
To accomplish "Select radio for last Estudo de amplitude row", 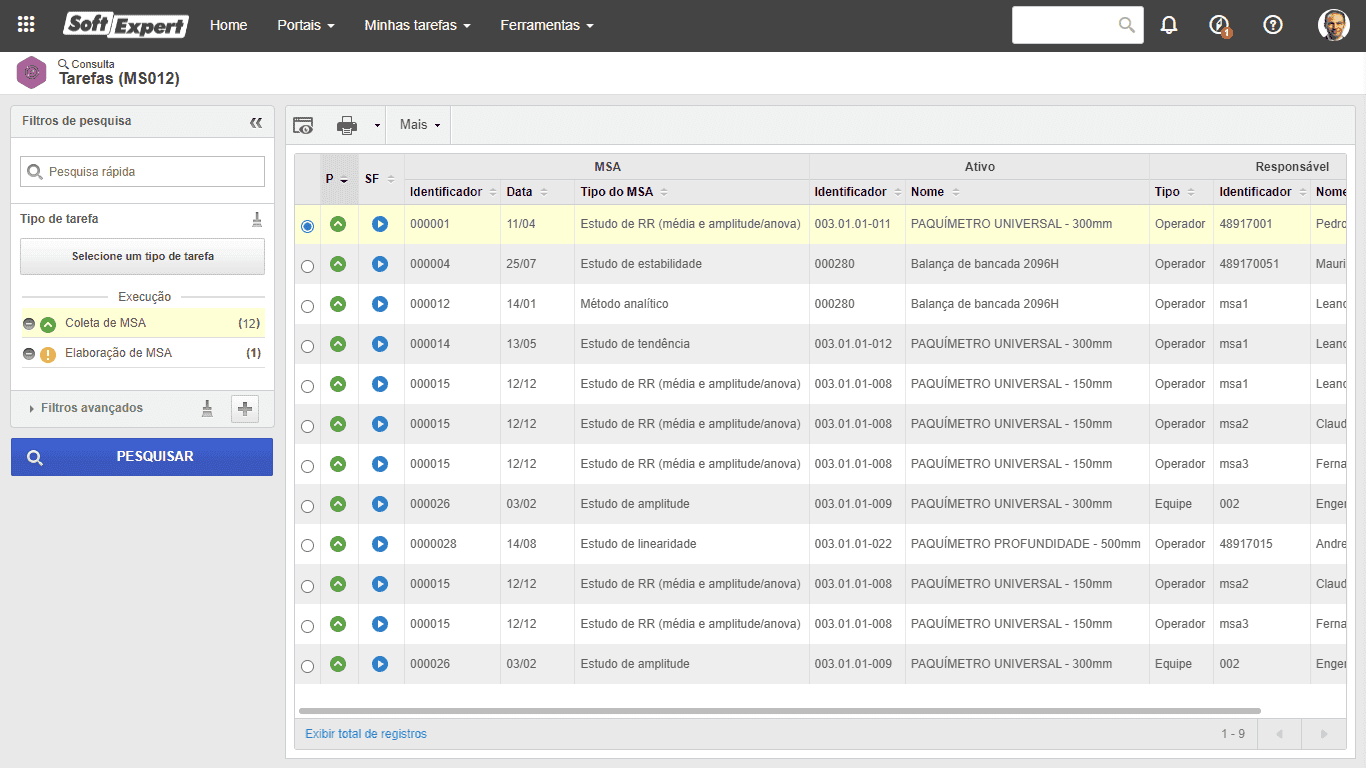I will click(x=307, y=667).
